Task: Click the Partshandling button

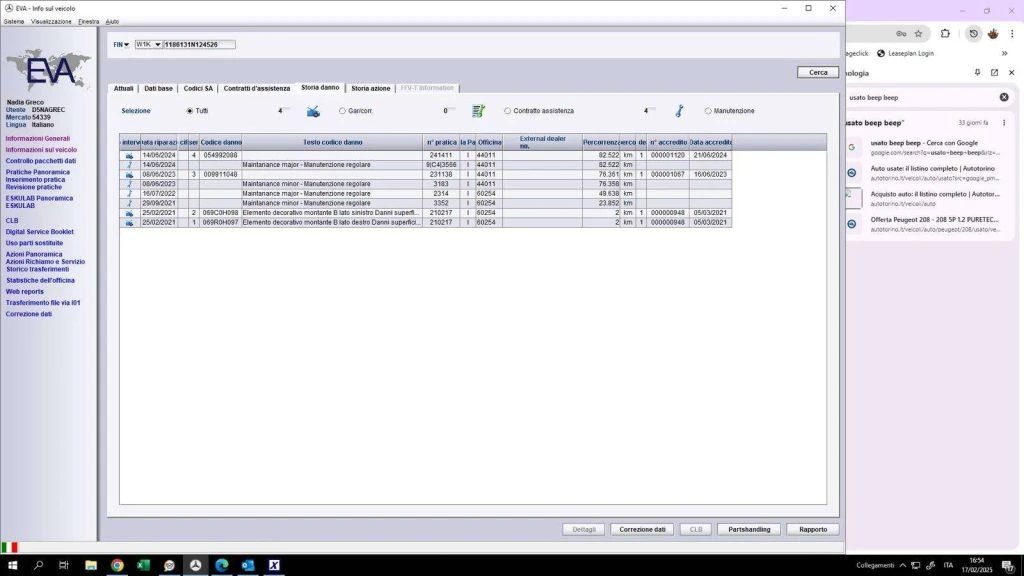Action: click(x=749, y=530)
